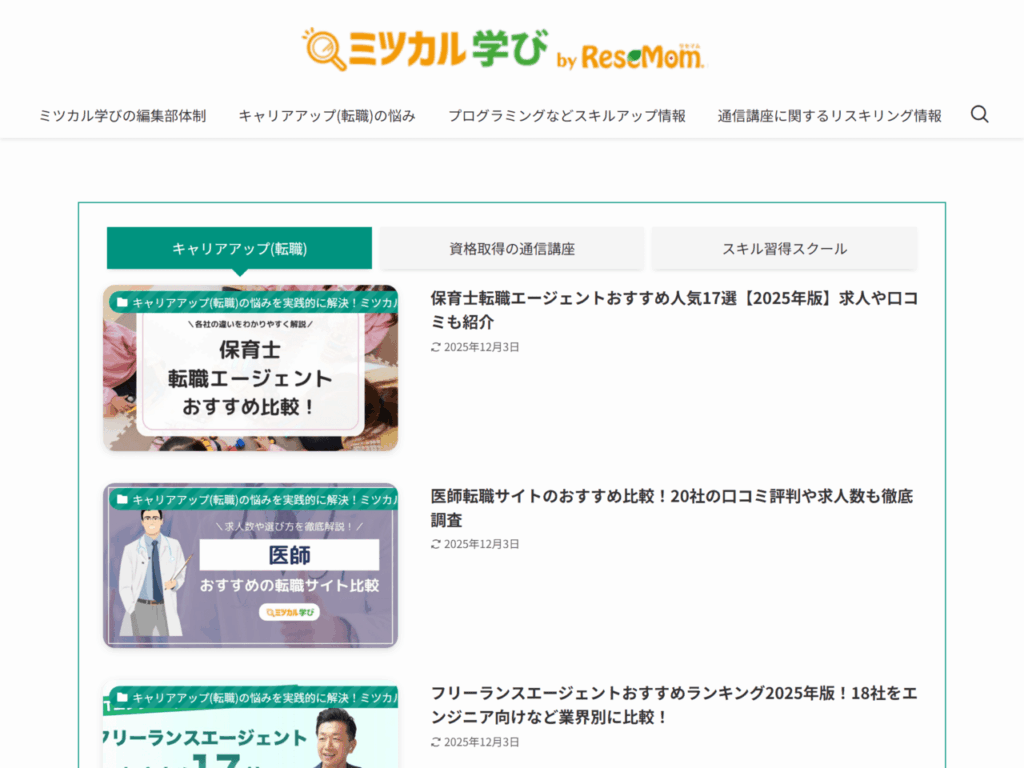
Task: Click update icon beside 医師 article date
Action: (x=436, y=544)
